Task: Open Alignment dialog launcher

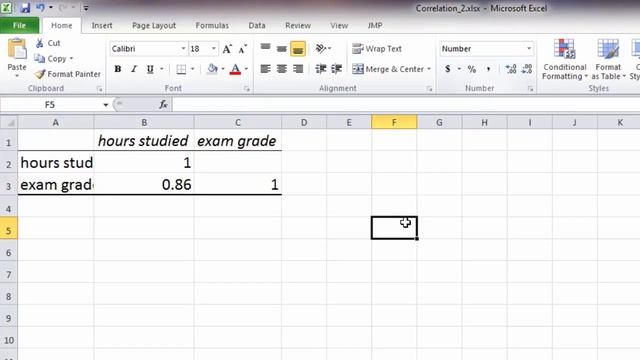Action: 429,89
